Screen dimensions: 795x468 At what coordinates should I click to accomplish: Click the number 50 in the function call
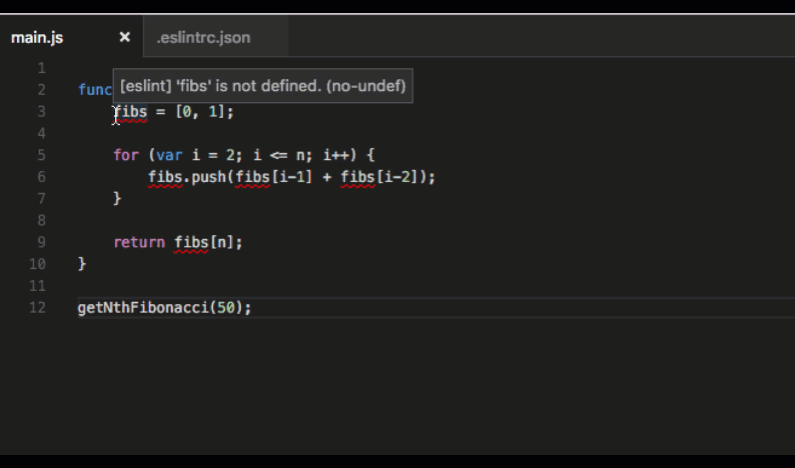pos(228,308)
